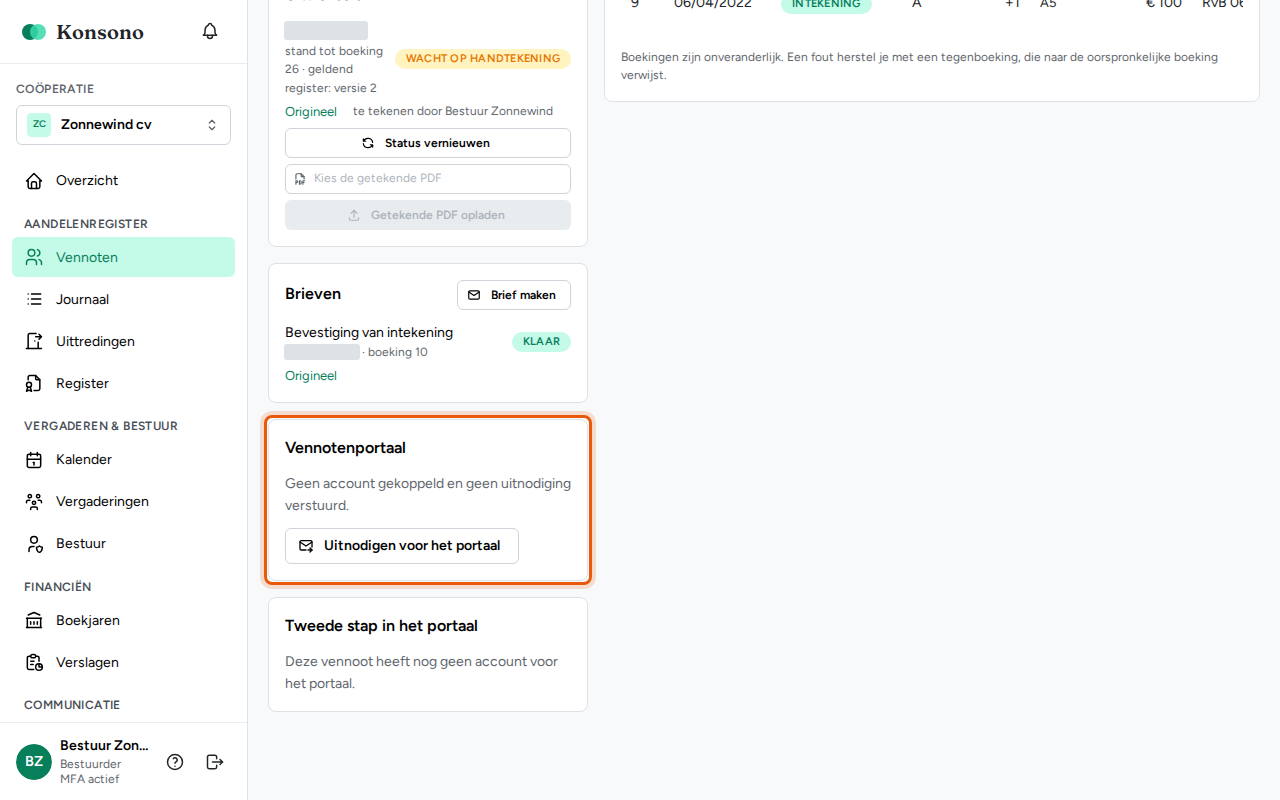Viewport: 1280px width, 800px height.
Task: Click Status vernieuwen button
Action: pos(428,143)
